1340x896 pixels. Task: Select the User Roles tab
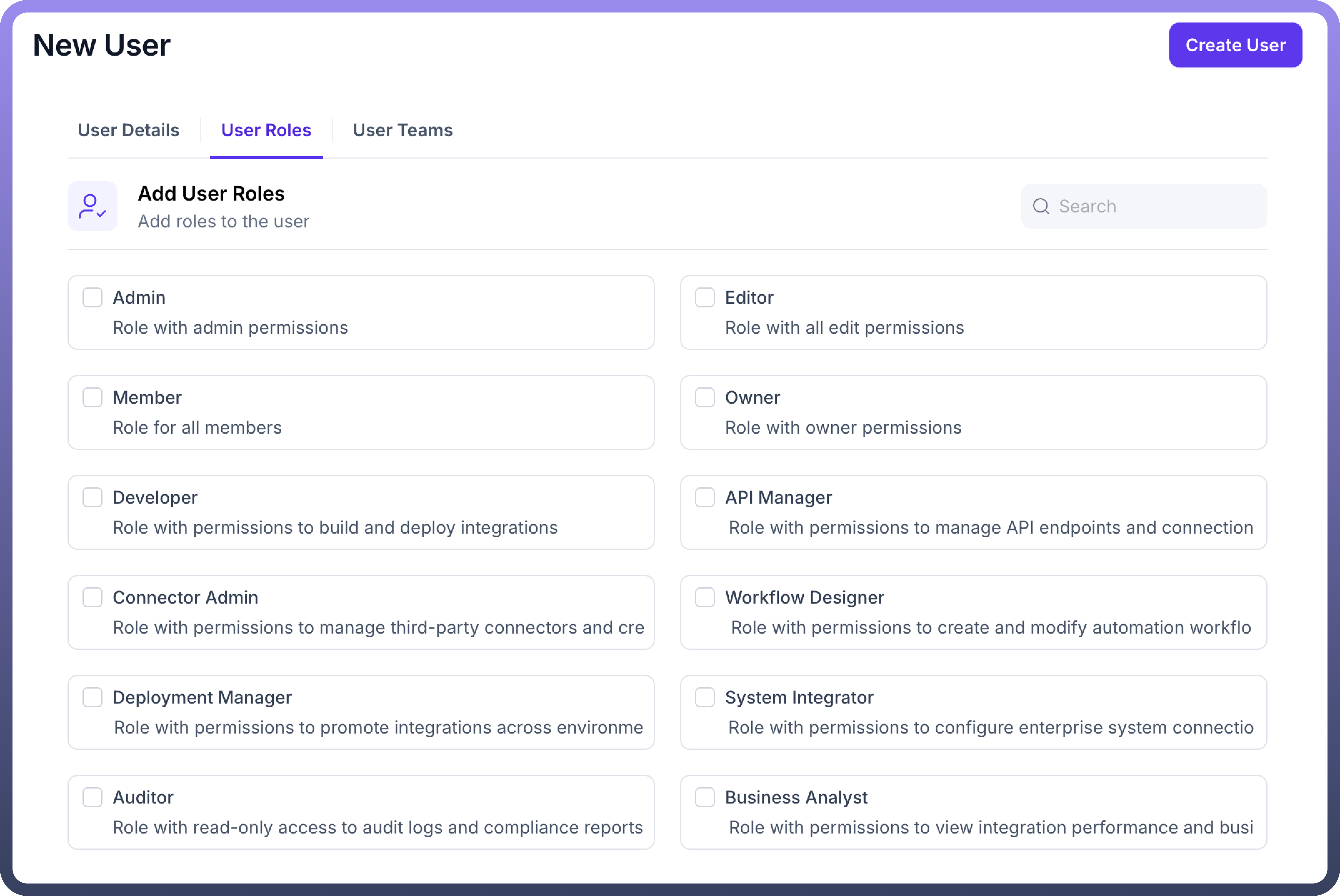pos(266,130)
